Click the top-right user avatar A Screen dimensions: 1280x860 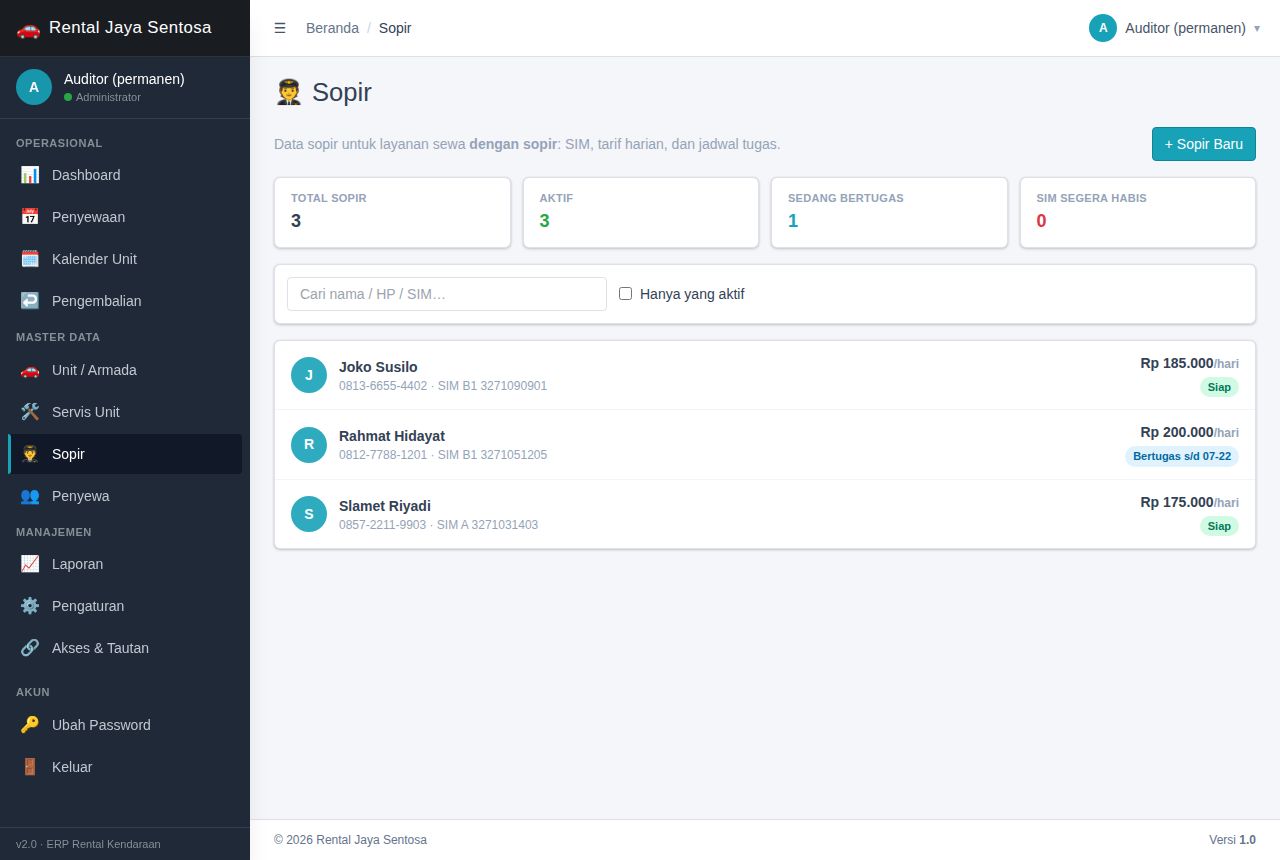[x=1103, y=28]
